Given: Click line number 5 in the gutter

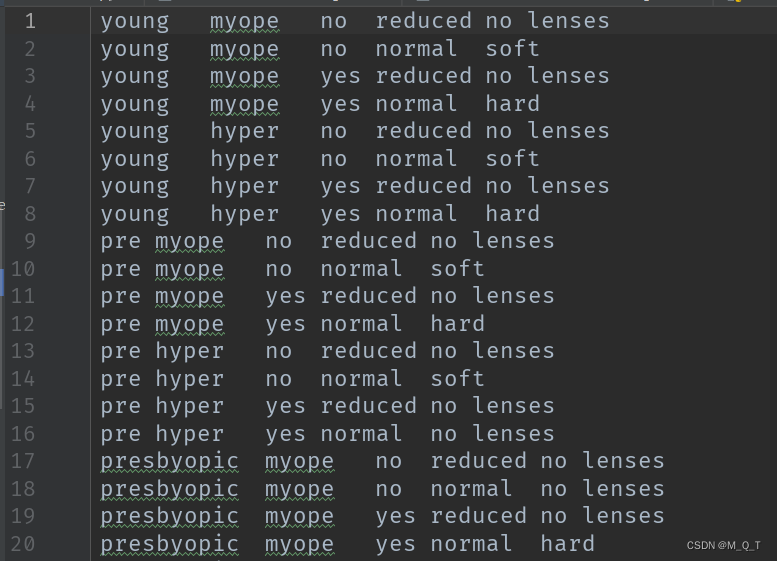Looking at the screenshot, I should 29,131.
